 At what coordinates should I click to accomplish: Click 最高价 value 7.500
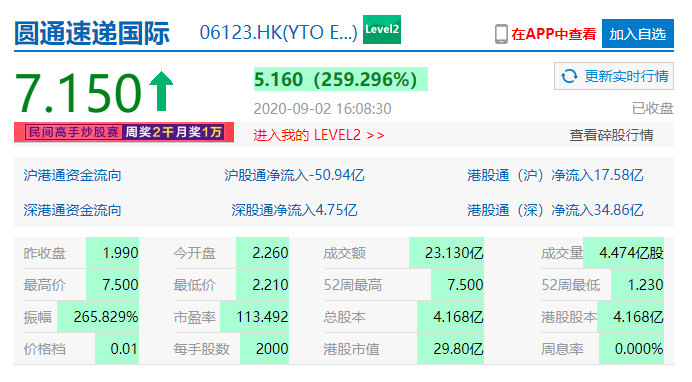(120, 285)
